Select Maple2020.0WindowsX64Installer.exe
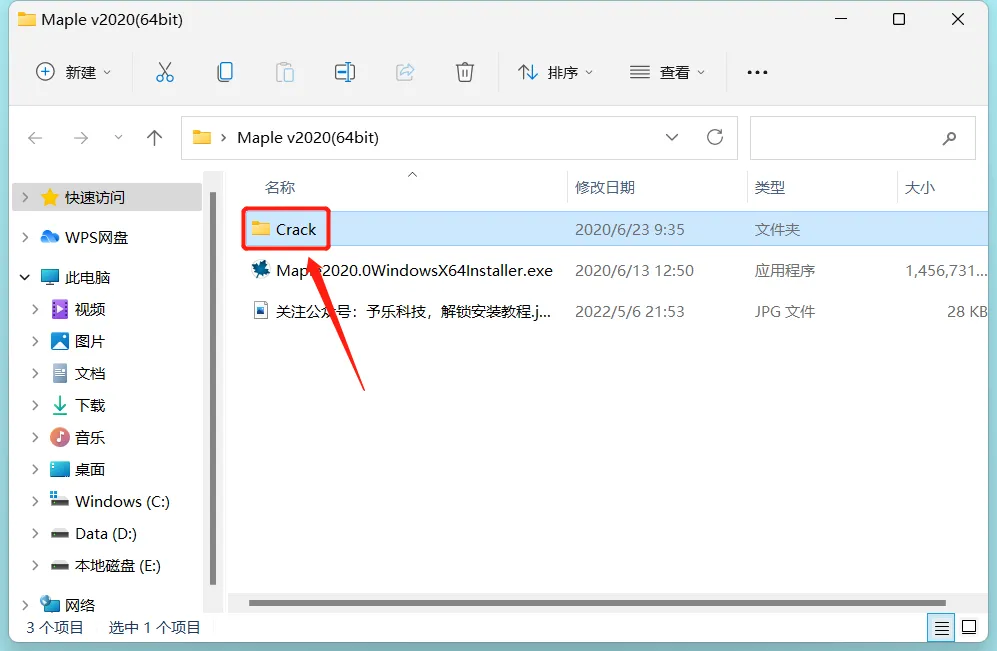Viewport: 997px width, 651px height. 400,270
